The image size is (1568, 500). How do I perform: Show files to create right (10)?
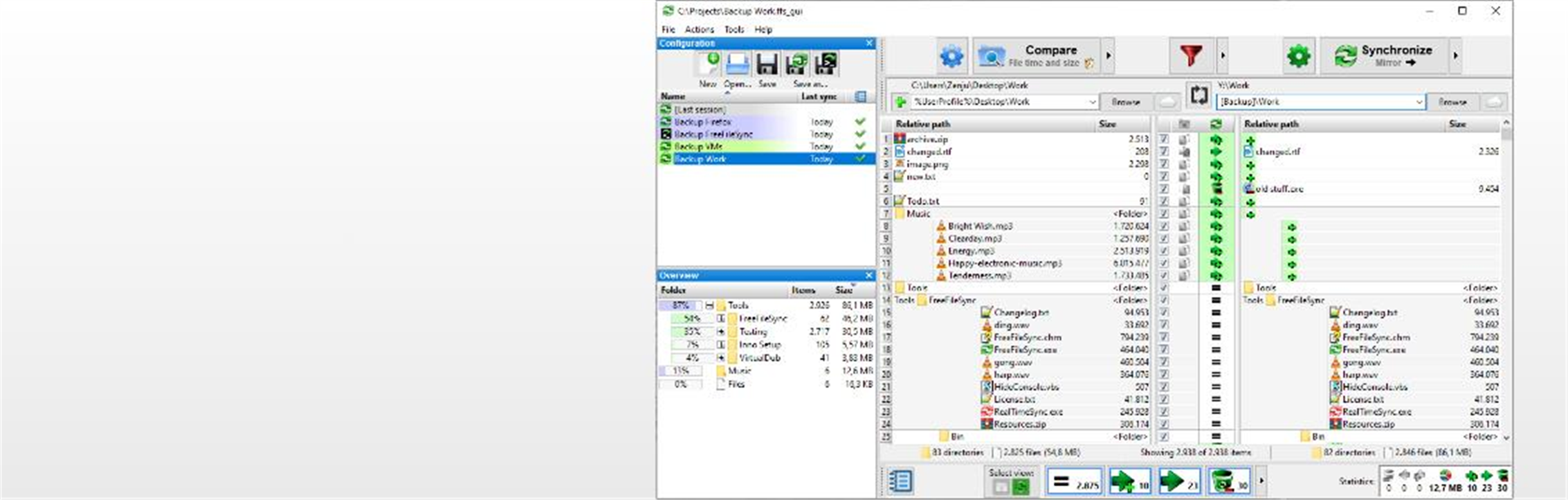click(1130, 481)
